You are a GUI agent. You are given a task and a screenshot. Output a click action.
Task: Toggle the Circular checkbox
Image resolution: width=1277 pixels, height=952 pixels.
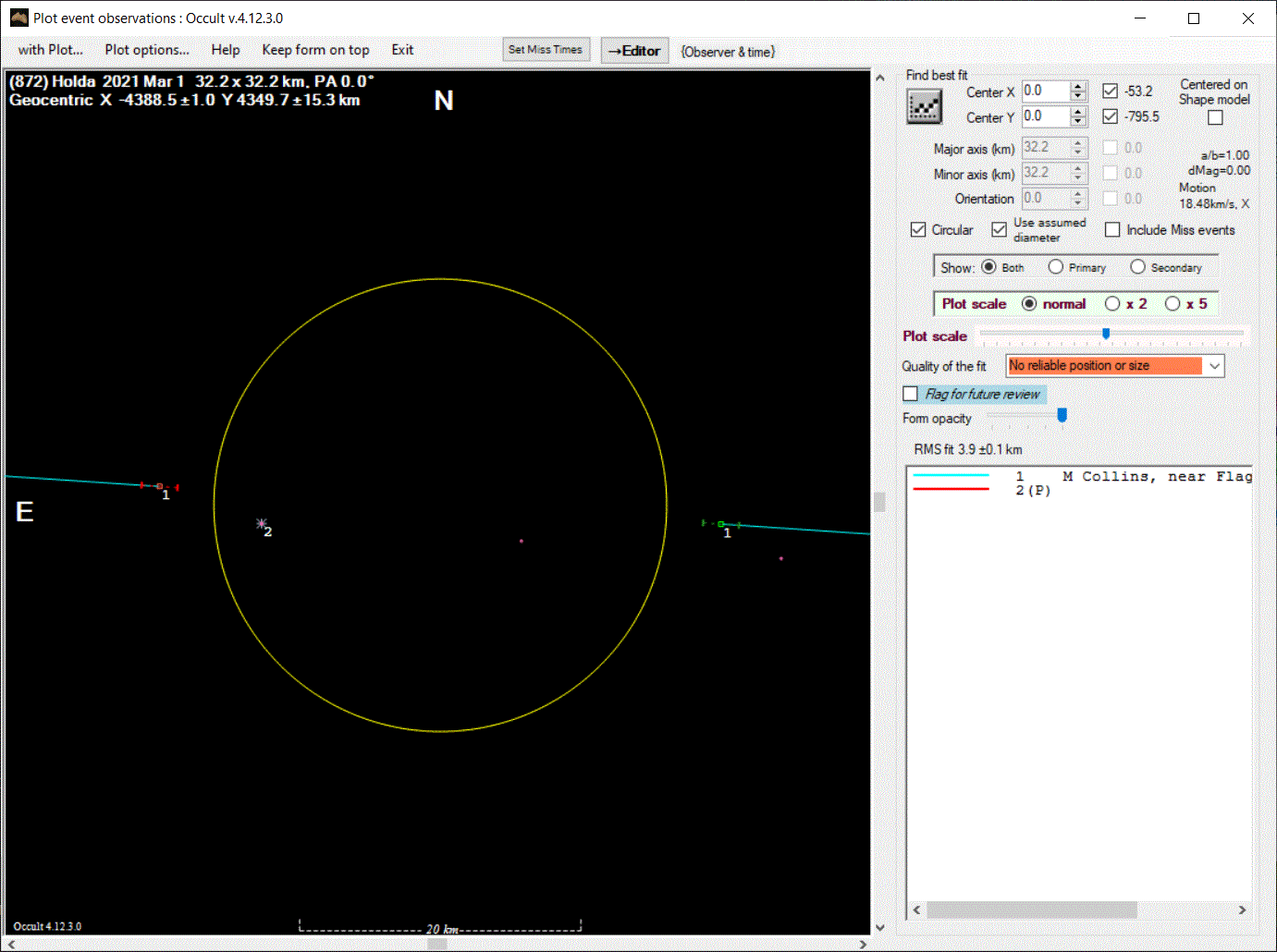[x=918, y=229]
